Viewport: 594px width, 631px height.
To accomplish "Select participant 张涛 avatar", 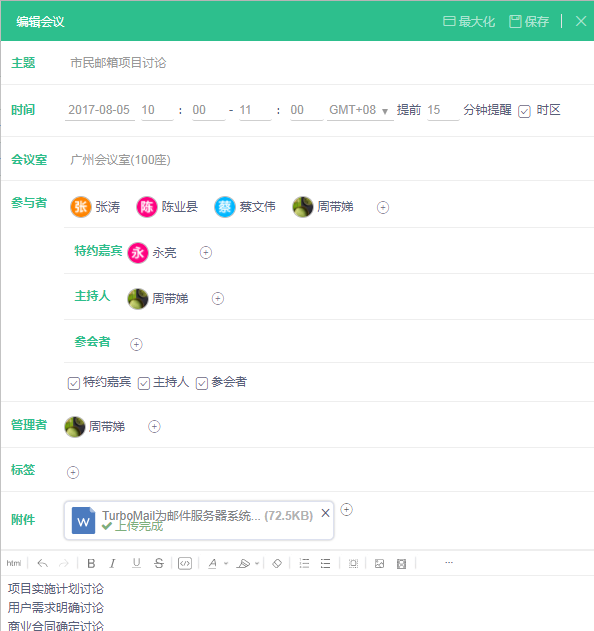I will [81, 207].
